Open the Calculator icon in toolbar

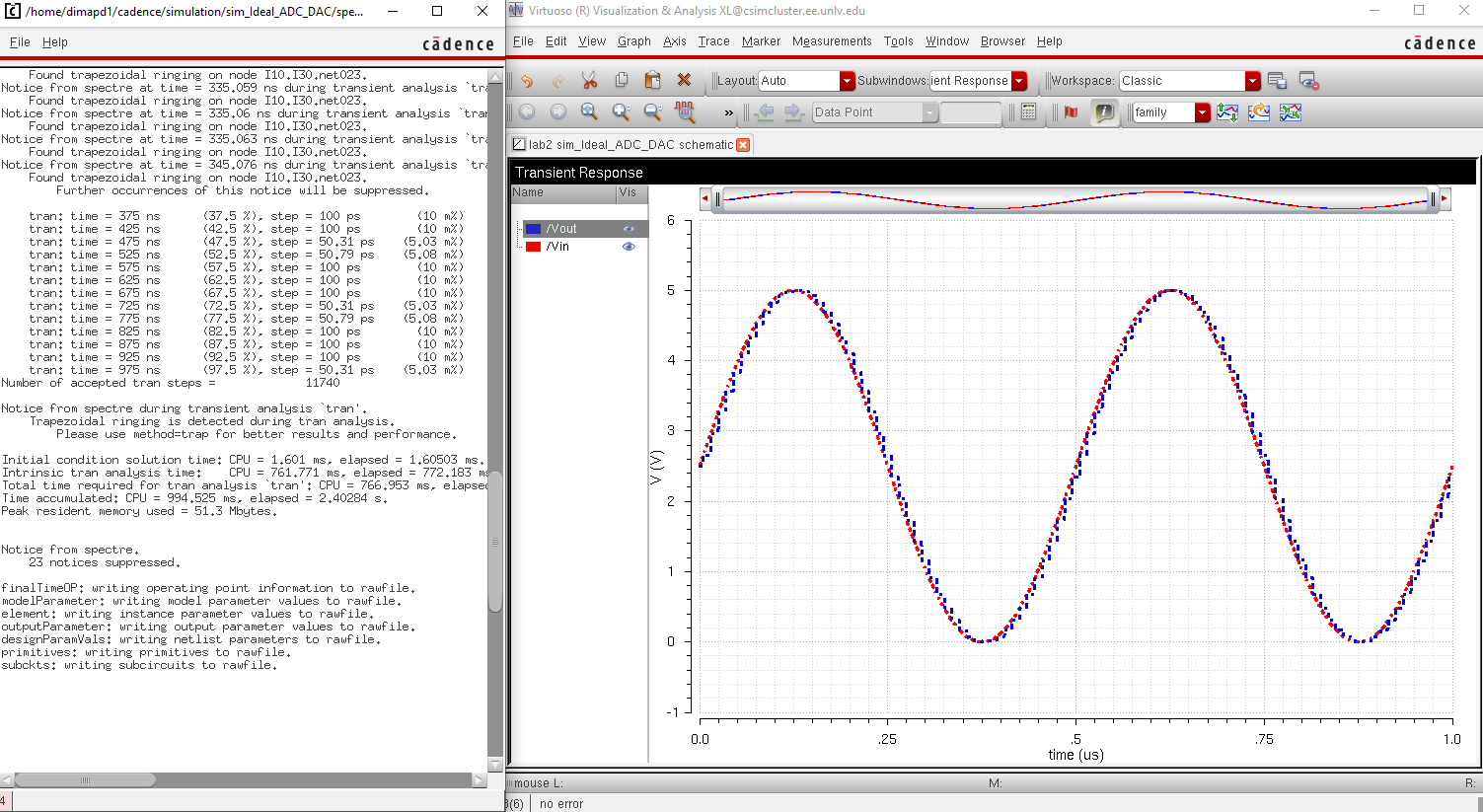click(x=1028, y=112)
